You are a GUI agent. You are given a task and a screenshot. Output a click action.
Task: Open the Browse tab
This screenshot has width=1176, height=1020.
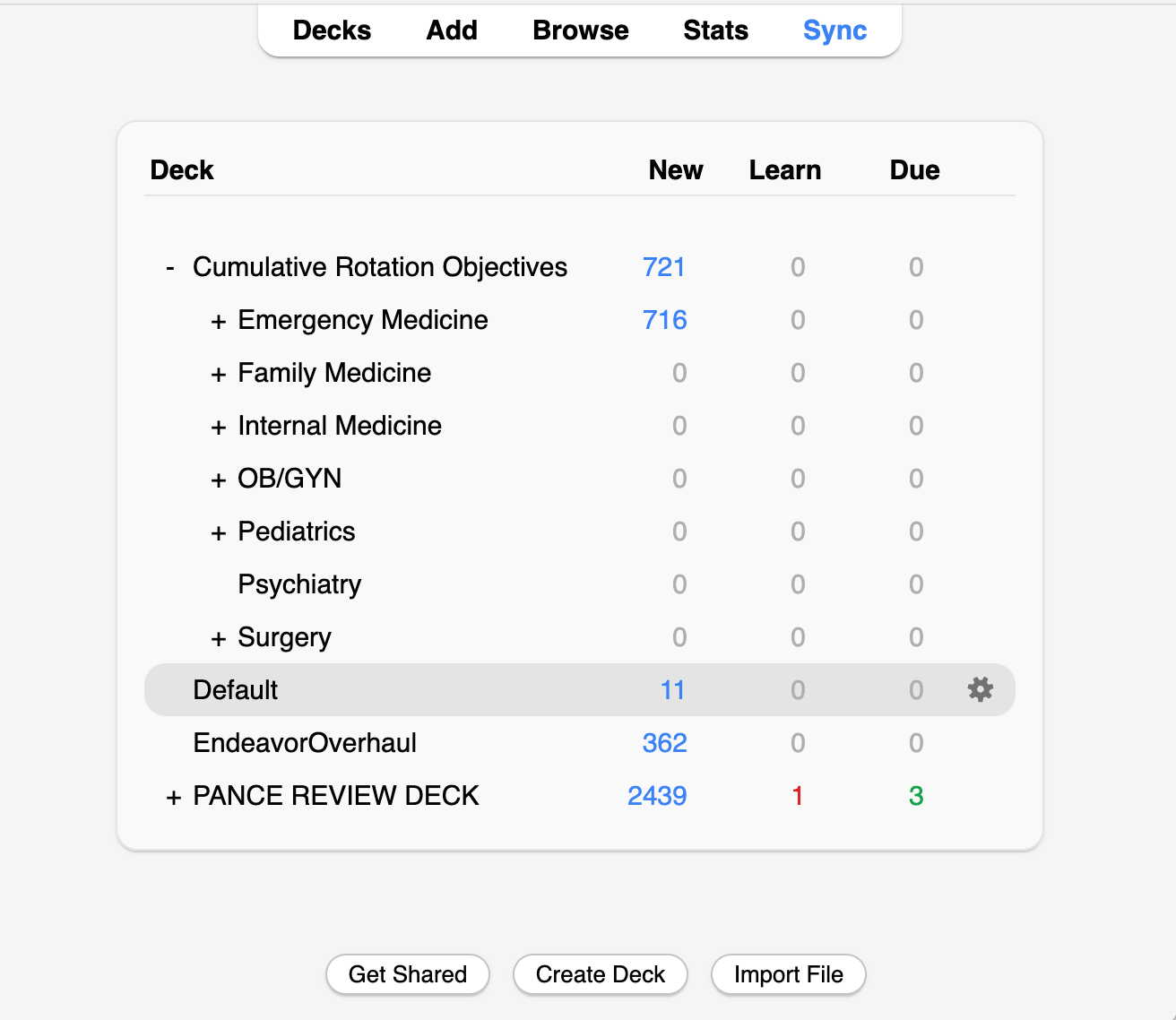point(581,30)
